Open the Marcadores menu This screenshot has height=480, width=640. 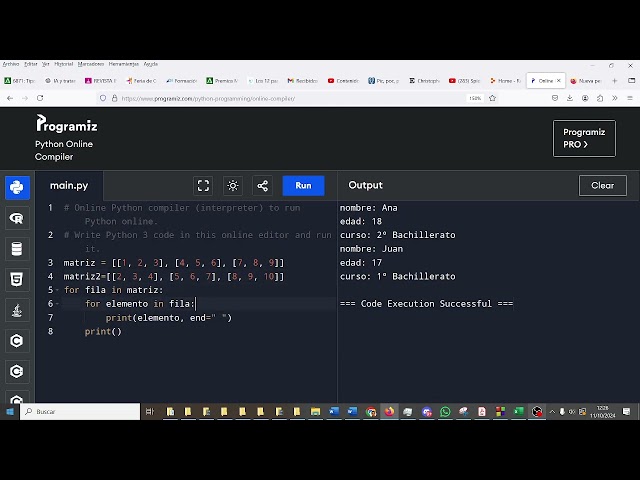click(91, 64)
